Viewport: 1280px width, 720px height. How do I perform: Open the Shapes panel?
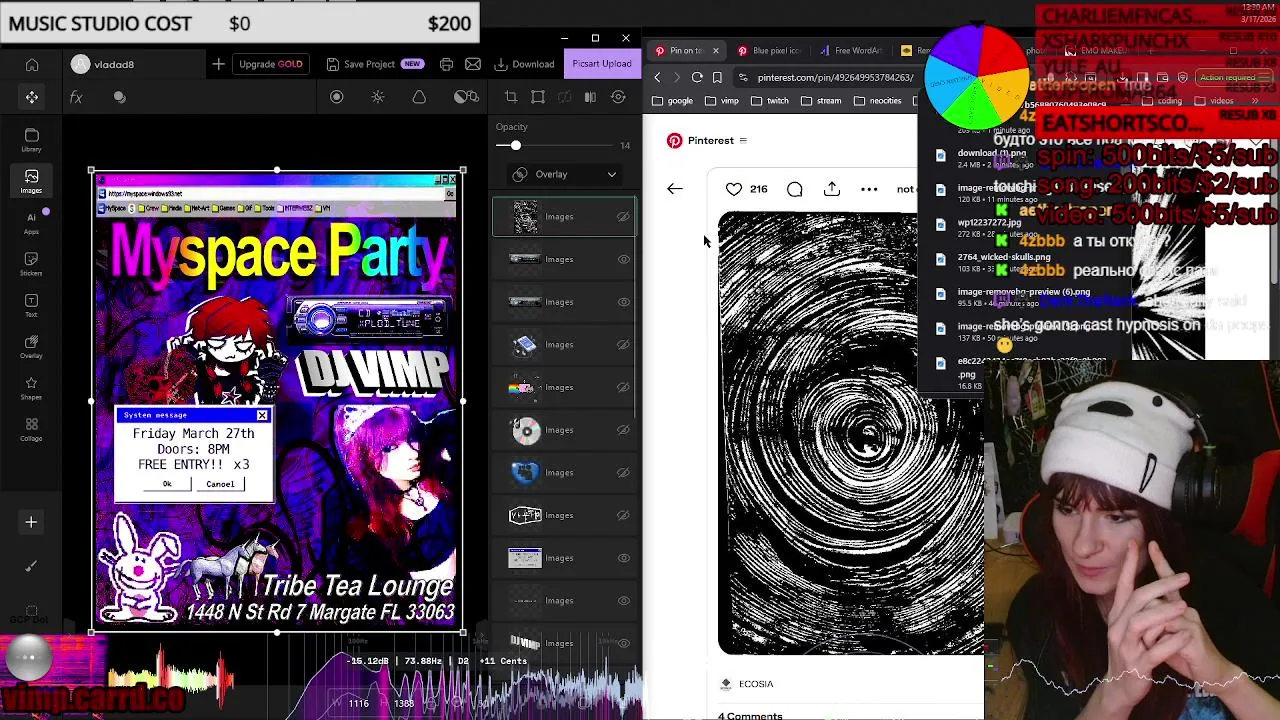32,387
